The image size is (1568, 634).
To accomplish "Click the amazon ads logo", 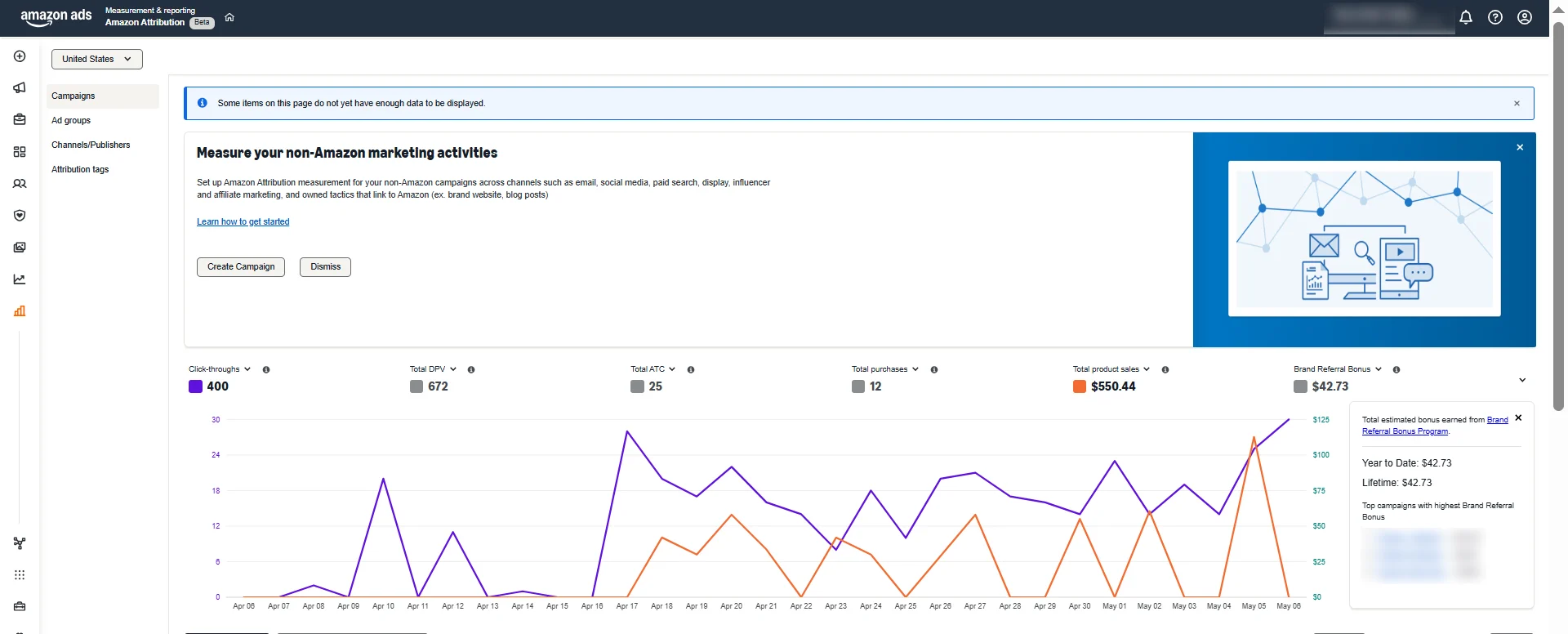I will coord(56,17).
